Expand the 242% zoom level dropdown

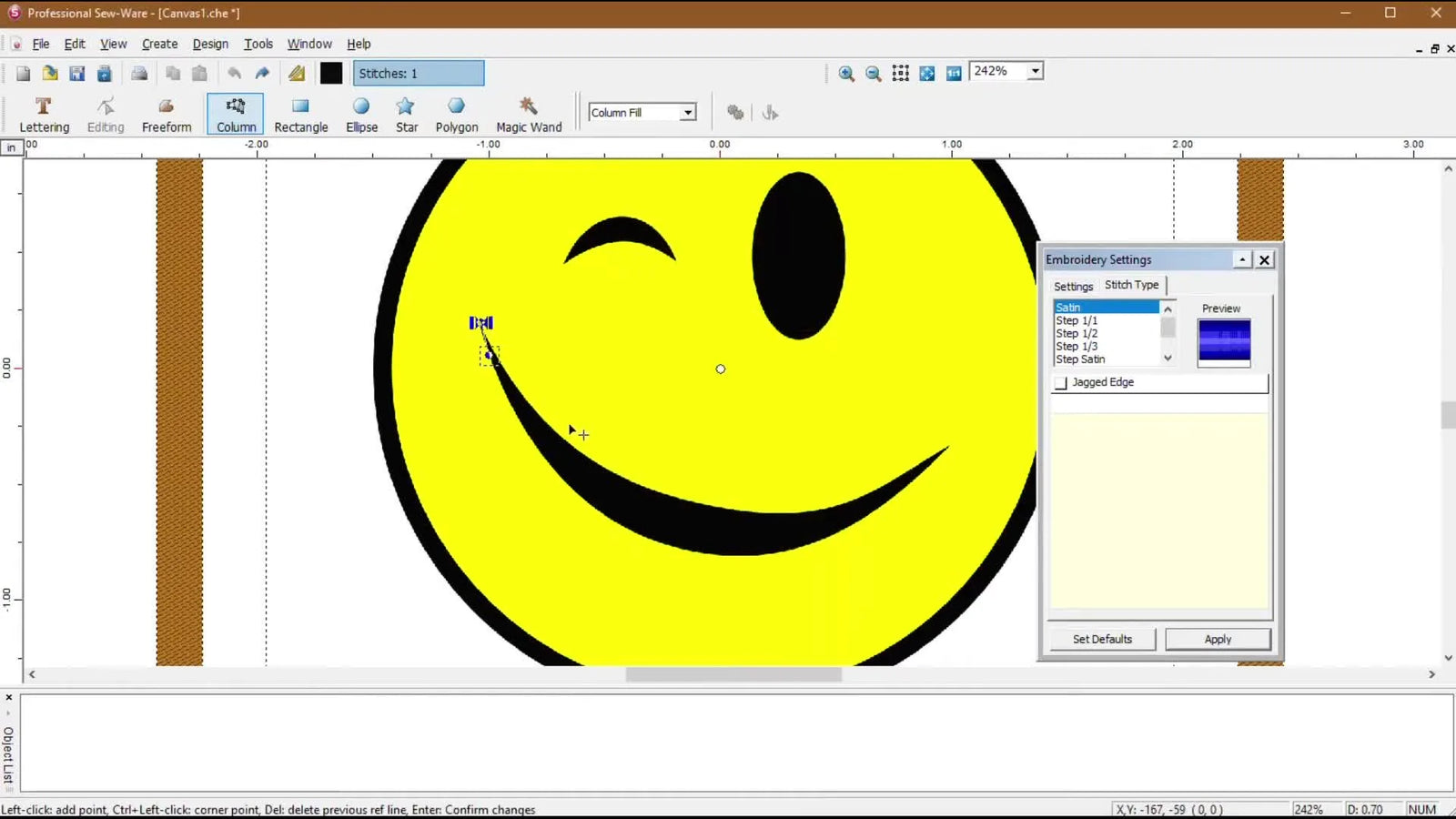point(1035,71)
